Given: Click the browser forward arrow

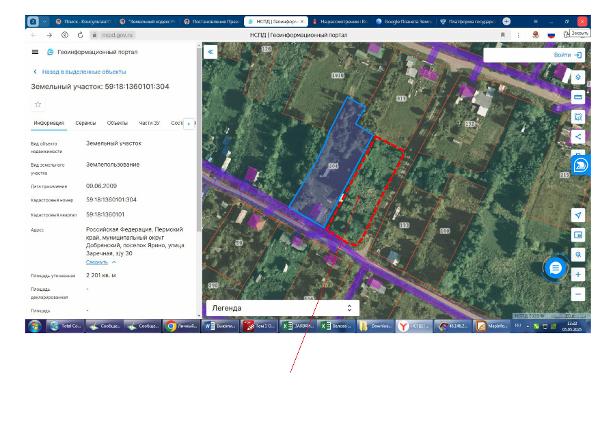Looking at the screenshot, I should pos(49,35).
